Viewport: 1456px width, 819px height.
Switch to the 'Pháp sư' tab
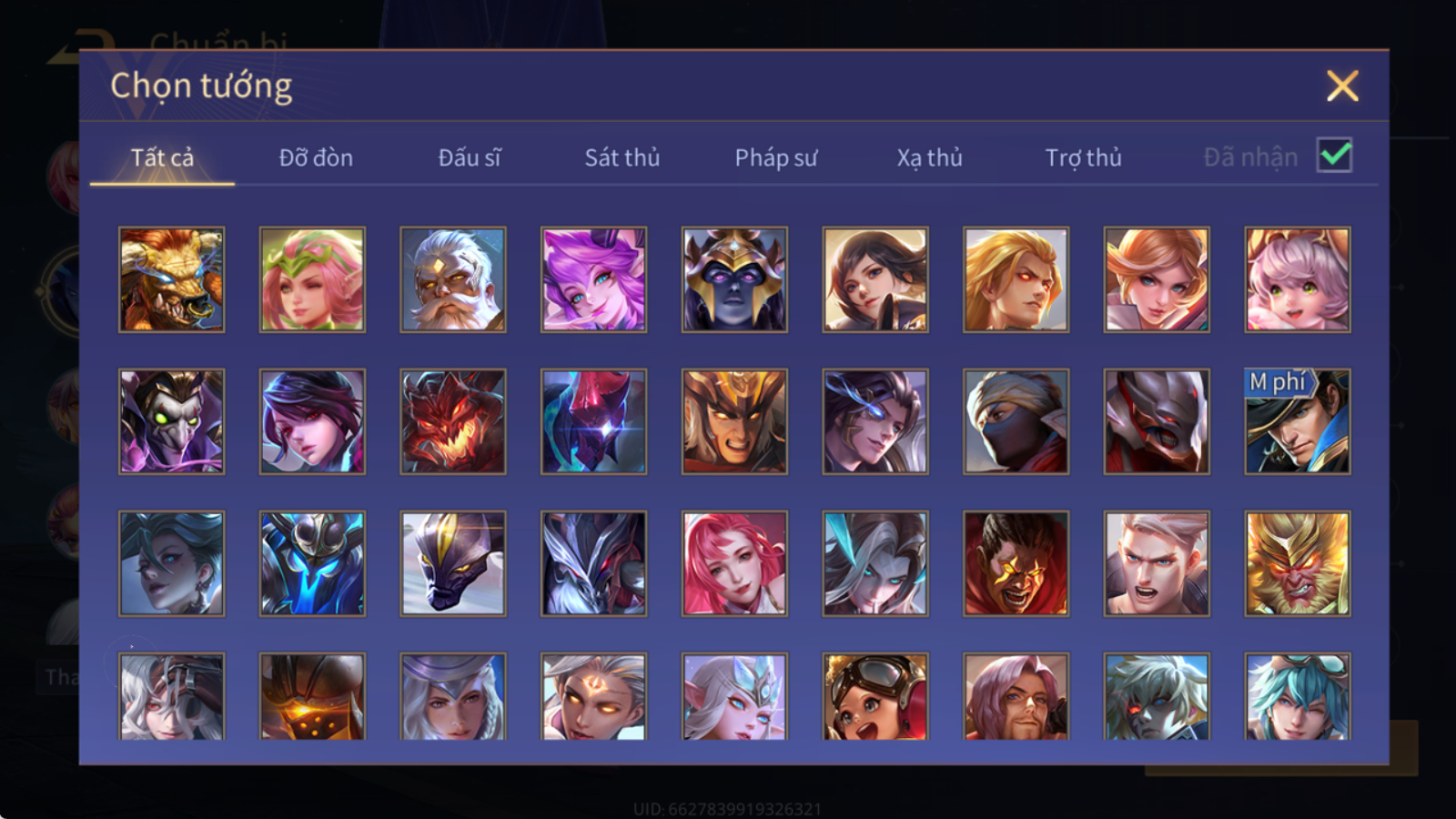(x=775, y=157)
